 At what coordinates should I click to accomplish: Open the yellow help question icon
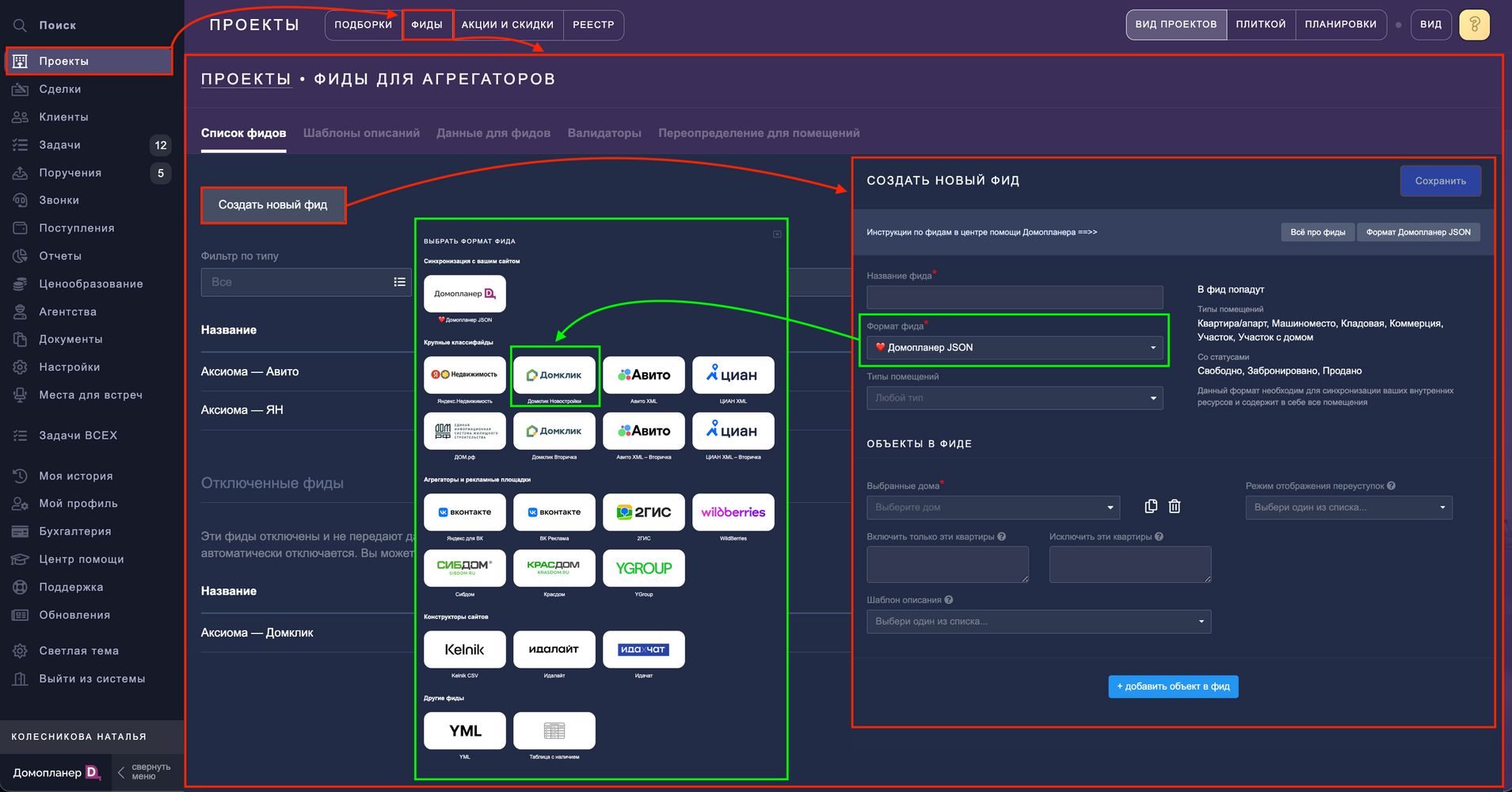1474,25
